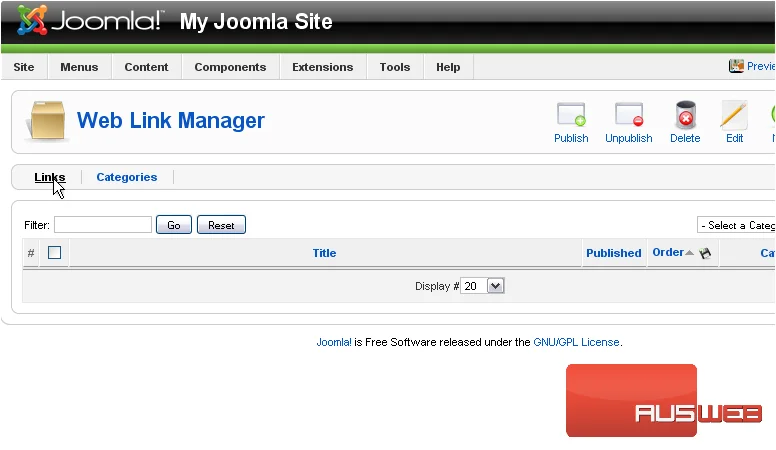Open the Menus menu

tap(79, 67)
